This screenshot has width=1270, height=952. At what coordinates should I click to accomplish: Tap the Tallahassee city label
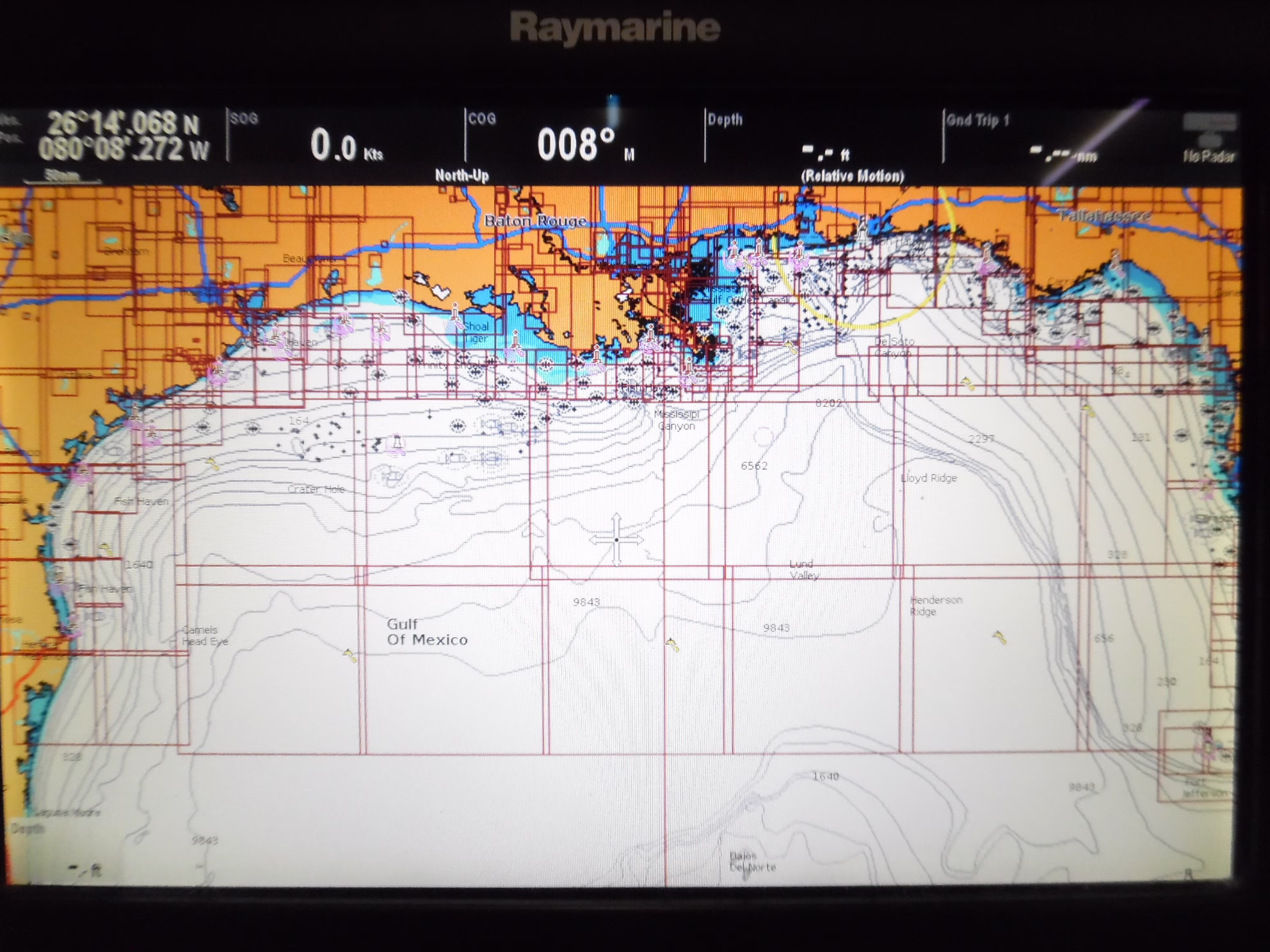tap(1104, 216)
